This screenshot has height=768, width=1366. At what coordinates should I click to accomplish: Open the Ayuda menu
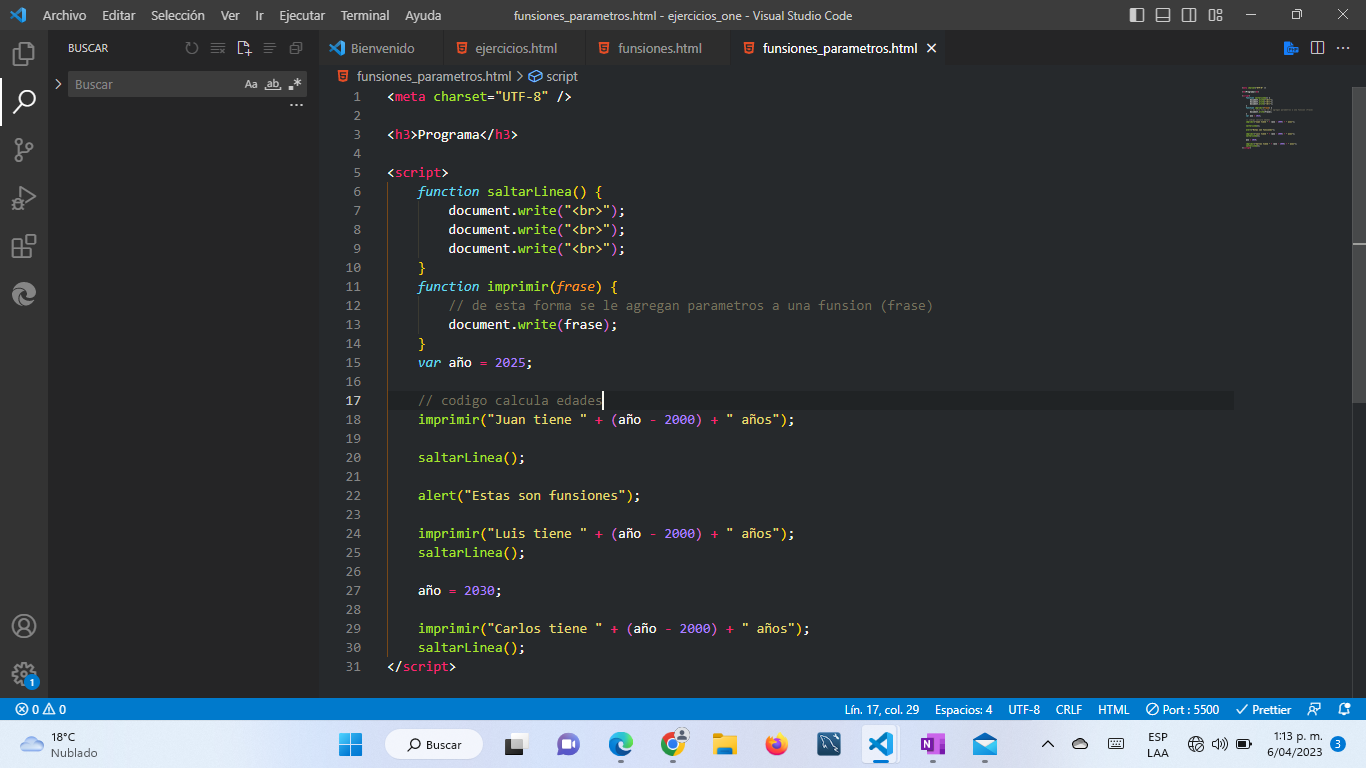423,15
